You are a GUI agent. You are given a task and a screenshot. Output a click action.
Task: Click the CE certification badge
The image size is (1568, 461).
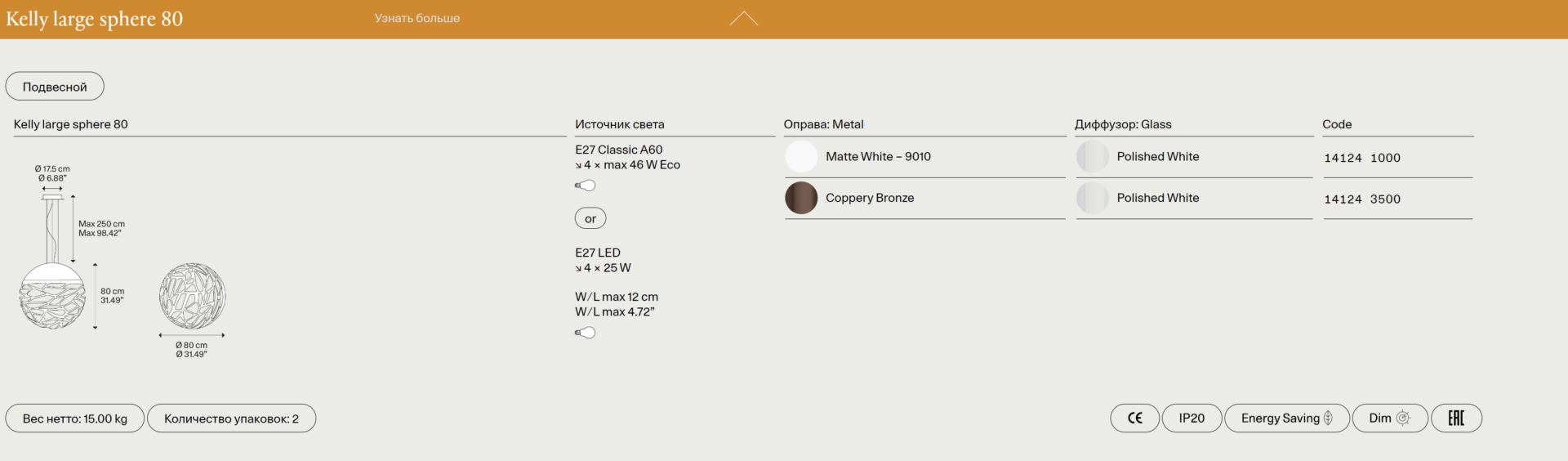point(1134,418)
